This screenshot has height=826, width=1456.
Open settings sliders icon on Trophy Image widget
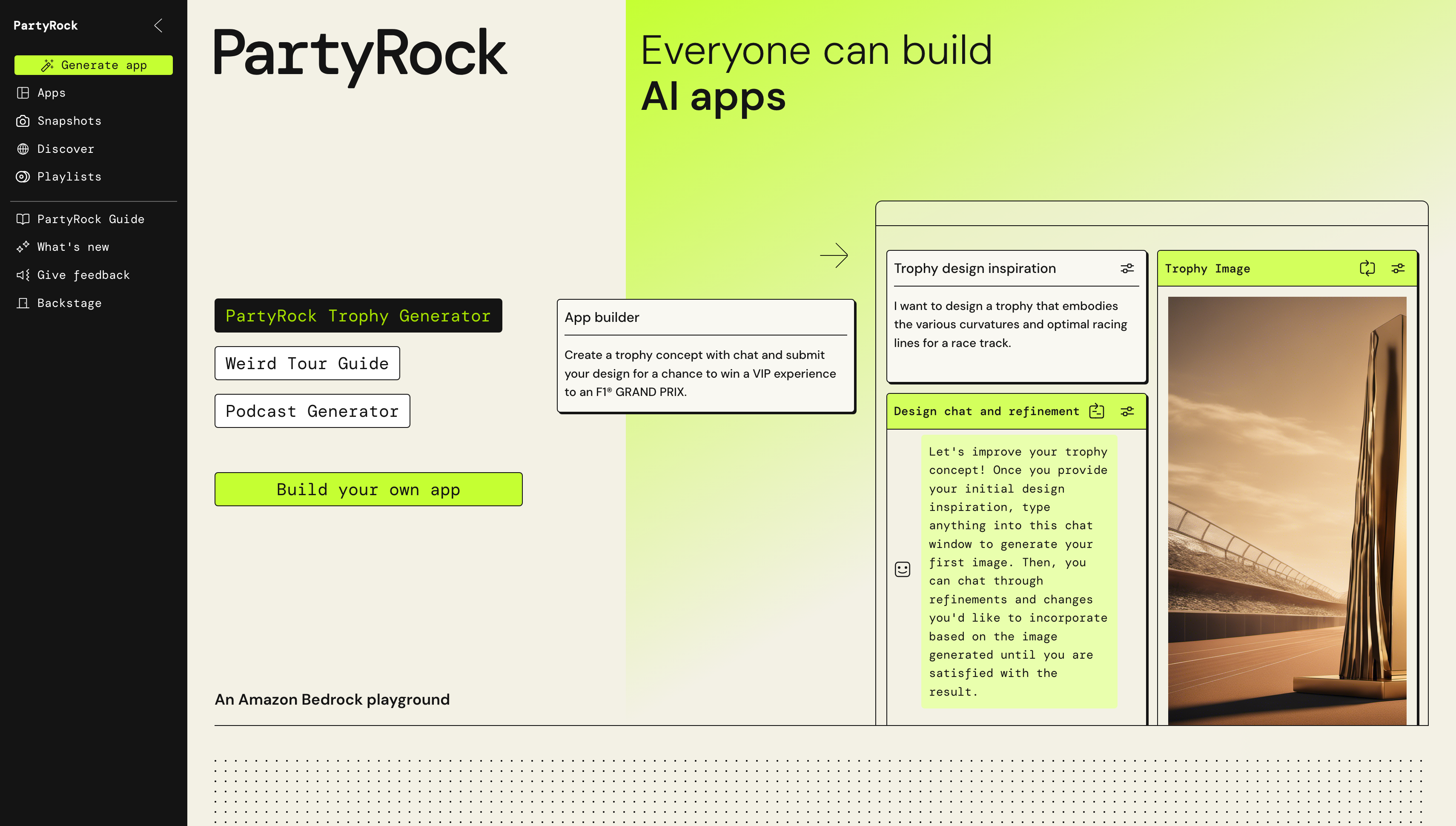point(1398,269)
